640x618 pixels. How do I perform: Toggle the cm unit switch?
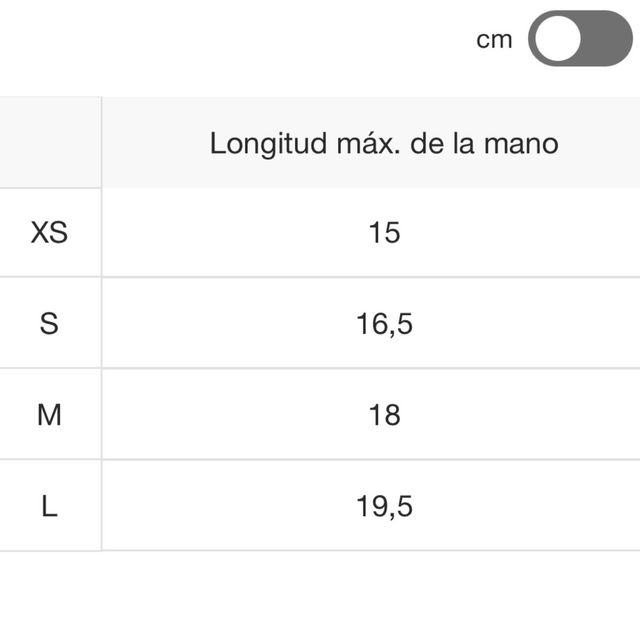tap(580, 39)
